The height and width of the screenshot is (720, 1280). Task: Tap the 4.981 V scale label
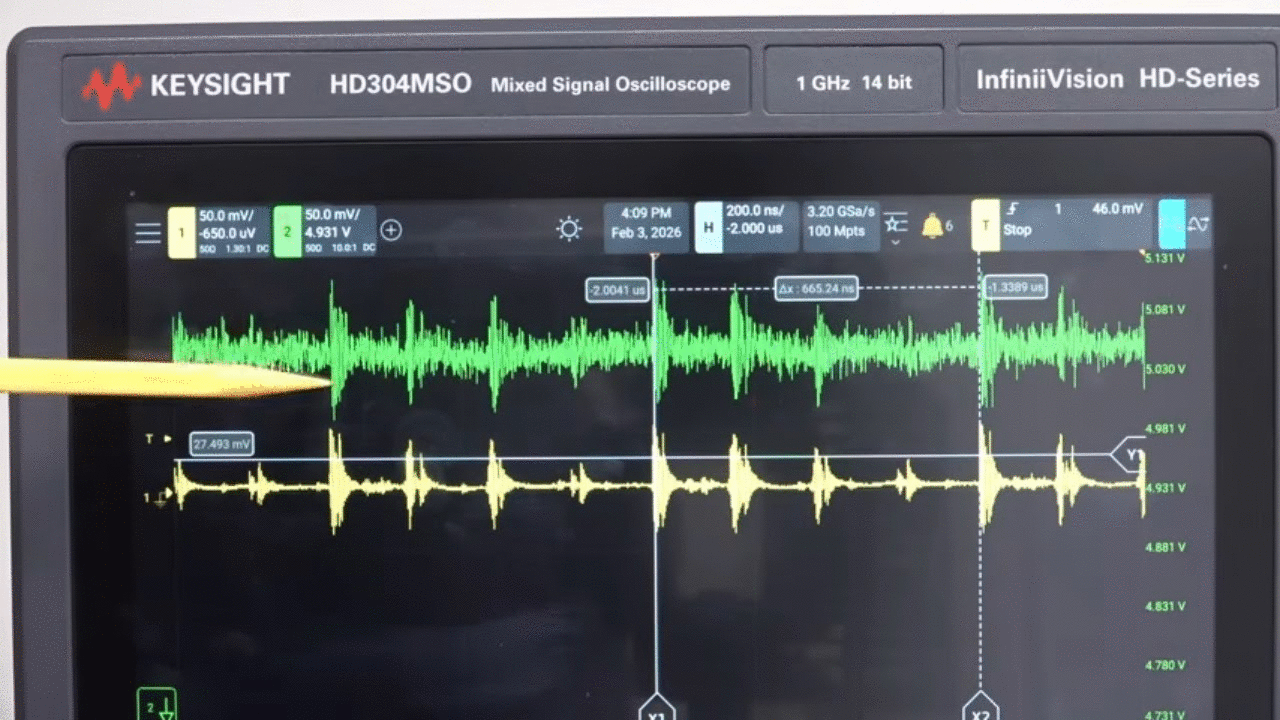(x=1164, y=428)
